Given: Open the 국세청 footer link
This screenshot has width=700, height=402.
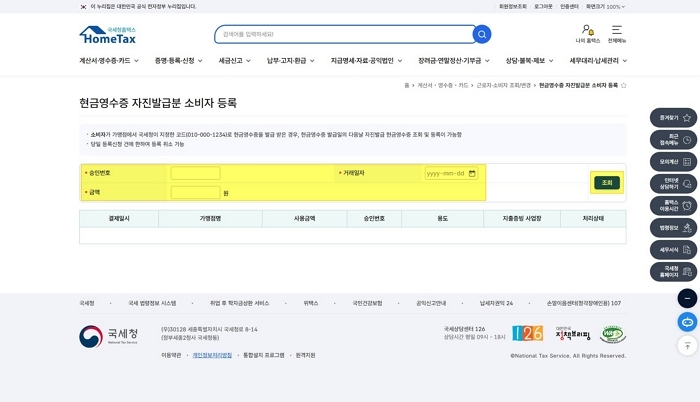Looking at the screenshot, I should [x=87, y=303].
